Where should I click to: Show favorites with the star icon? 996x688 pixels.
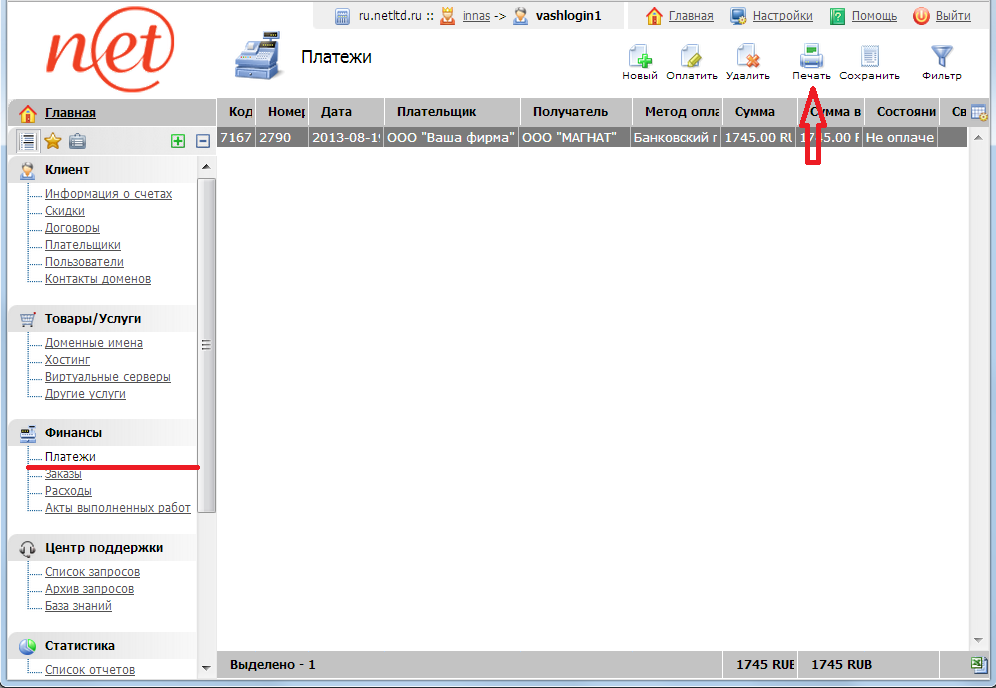coord(53,141)
